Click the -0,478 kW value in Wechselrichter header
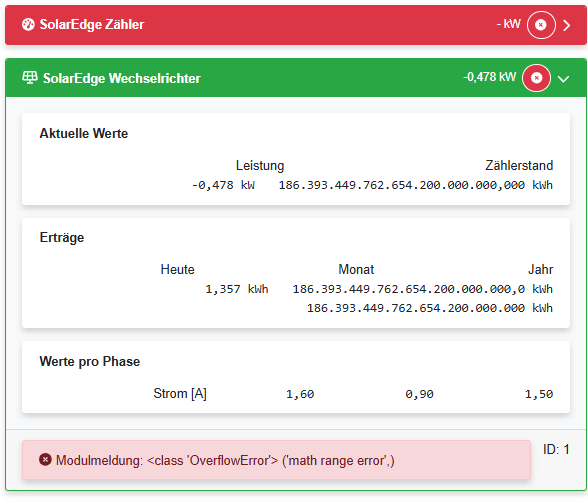588x502 pixels. [489, 77]
